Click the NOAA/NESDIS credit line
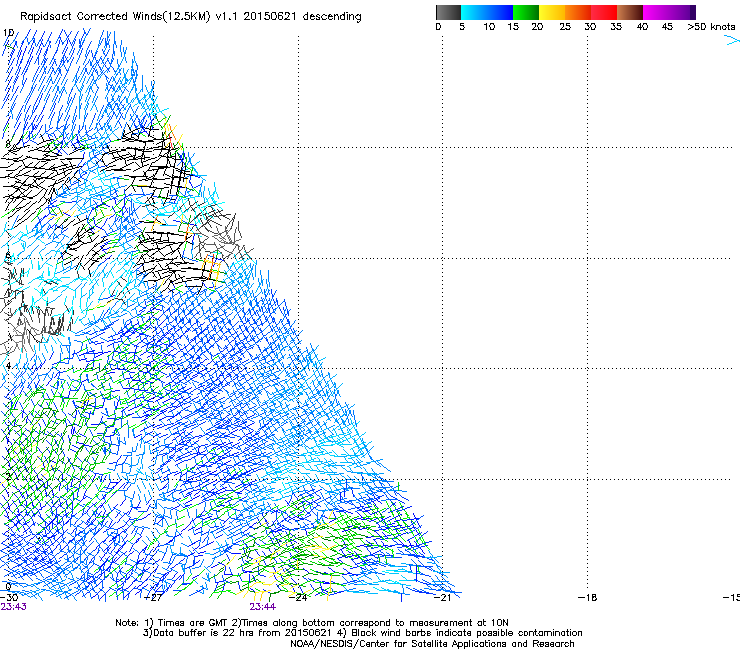The image size is (740, 650). click(432, 643)
